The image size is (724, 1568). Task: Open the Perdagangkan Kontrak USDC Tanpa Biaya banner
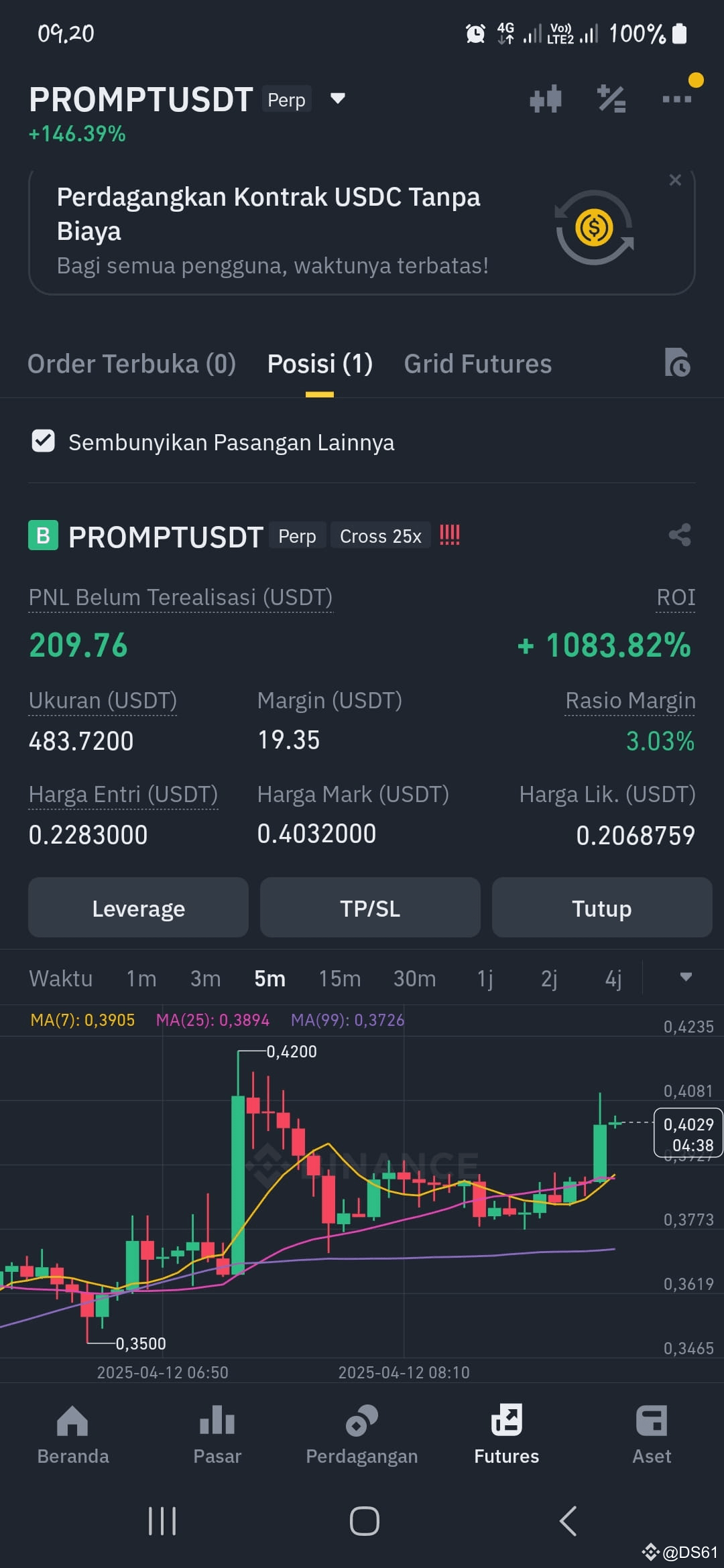362,231
